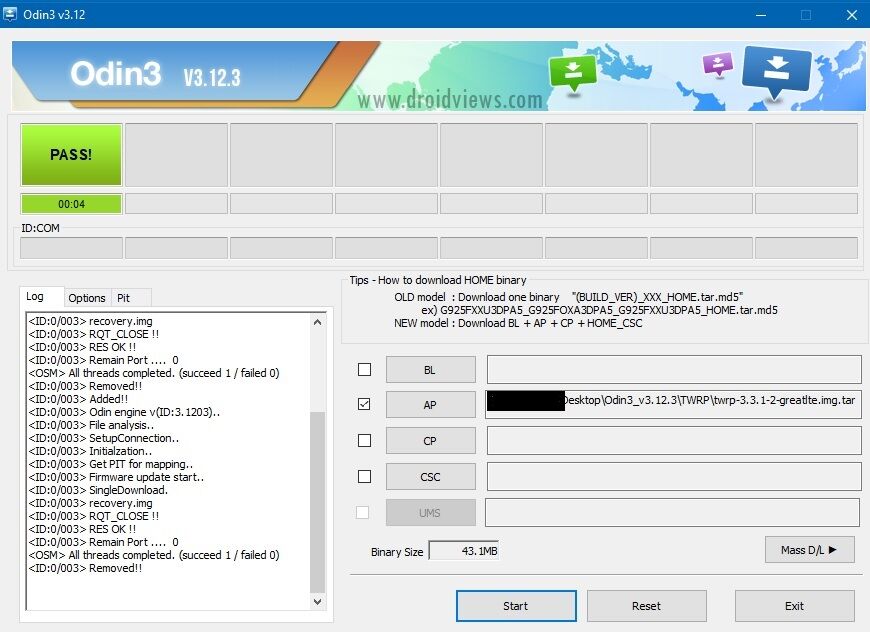Click the Exit button
This screenshot has width=870, height=632.
click(795, 606)
